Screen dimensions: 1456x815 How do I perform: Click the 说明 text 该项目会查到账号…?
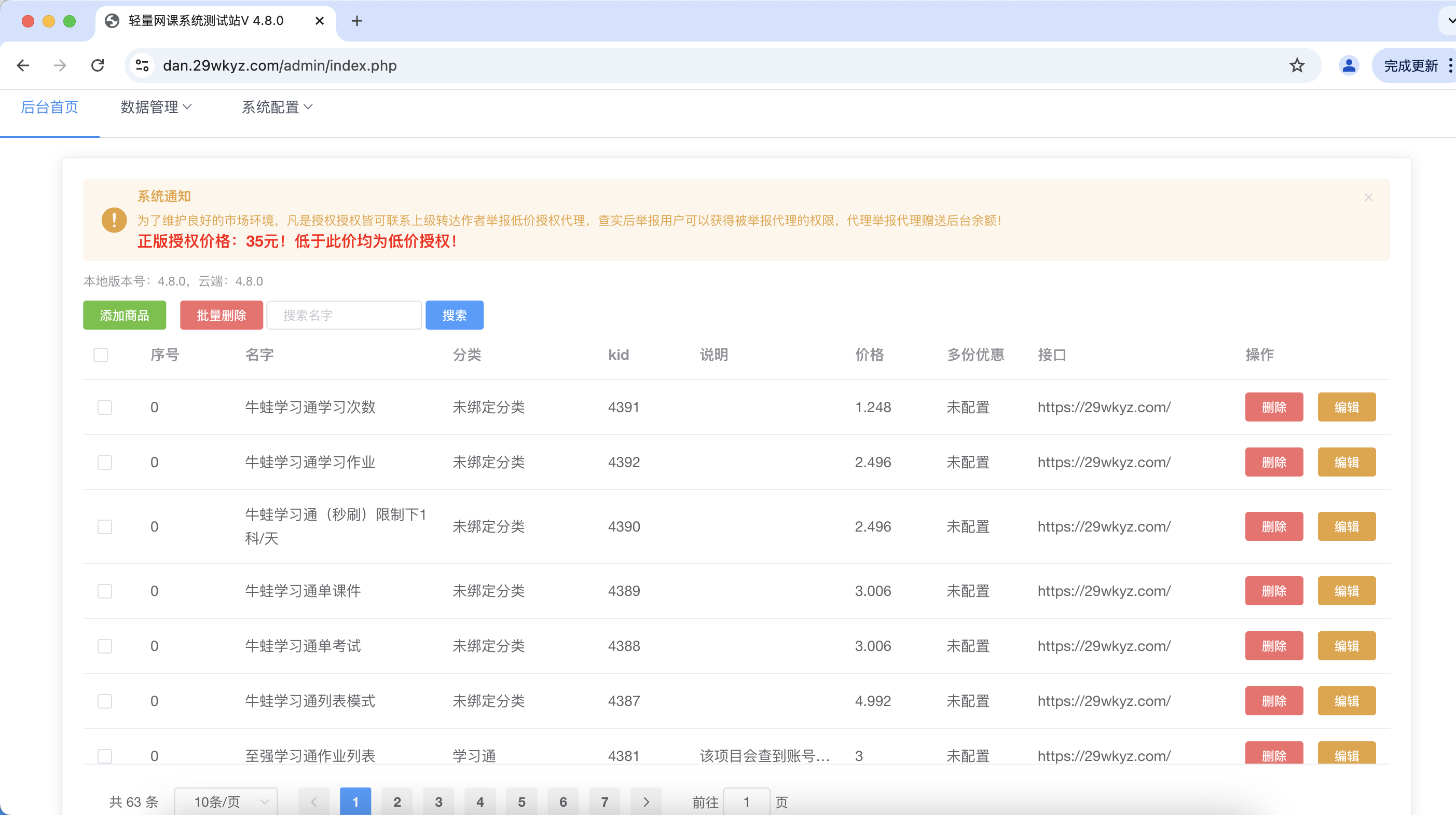[765, 756]
